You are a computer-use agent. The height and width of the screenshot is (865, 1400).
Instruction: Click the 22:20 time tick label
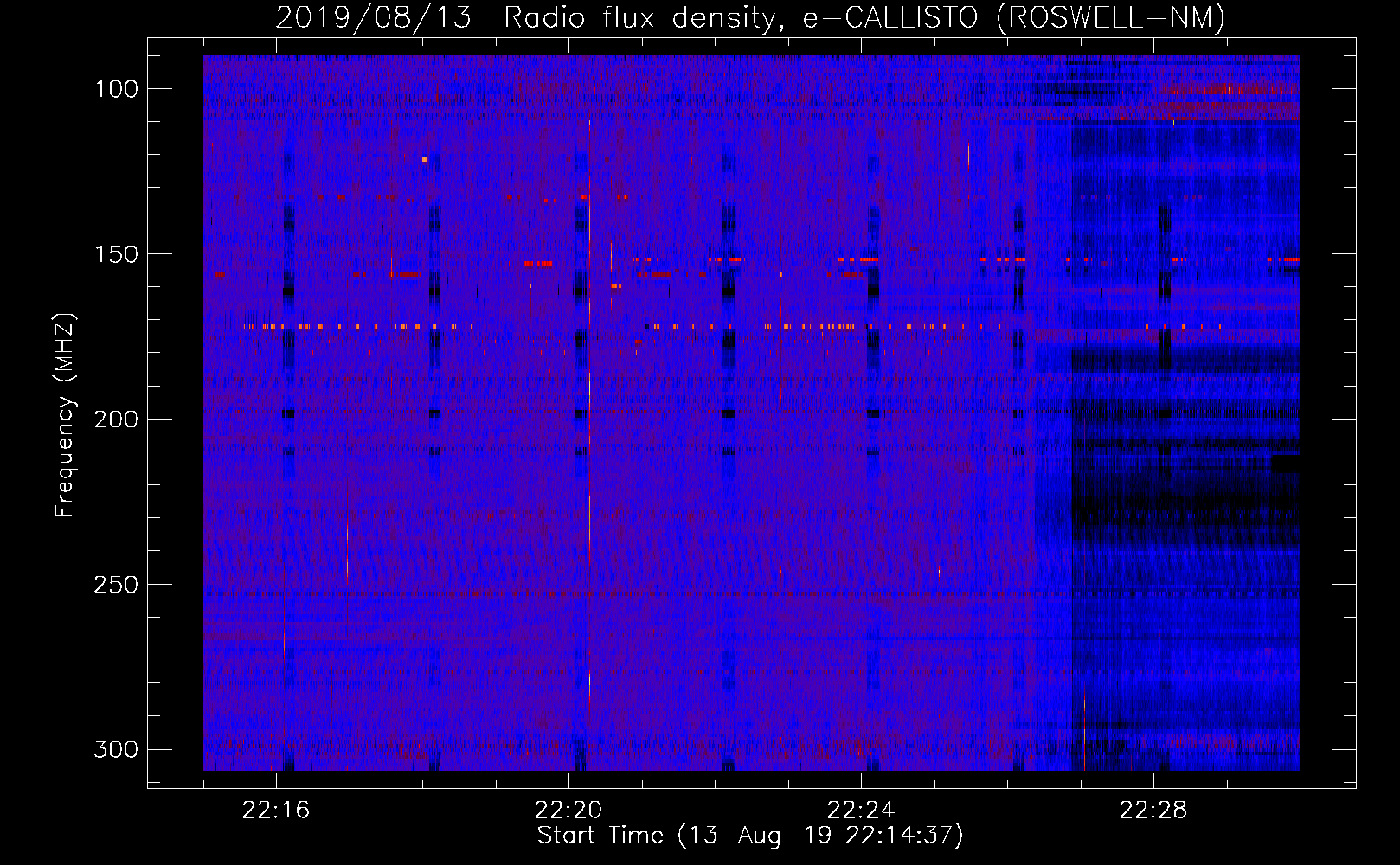pos(568,811)
